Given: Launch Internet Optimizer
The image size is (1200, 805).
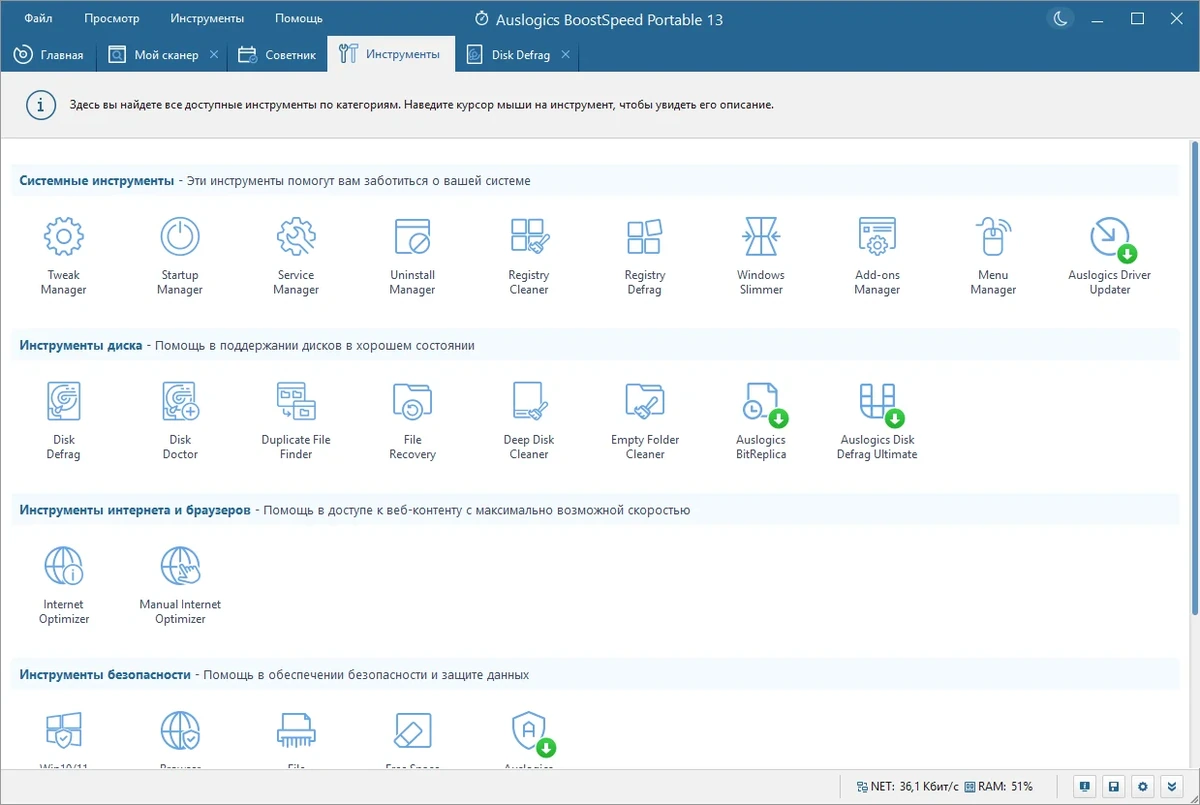Looking at the screenshot, I should coord(63,585).
